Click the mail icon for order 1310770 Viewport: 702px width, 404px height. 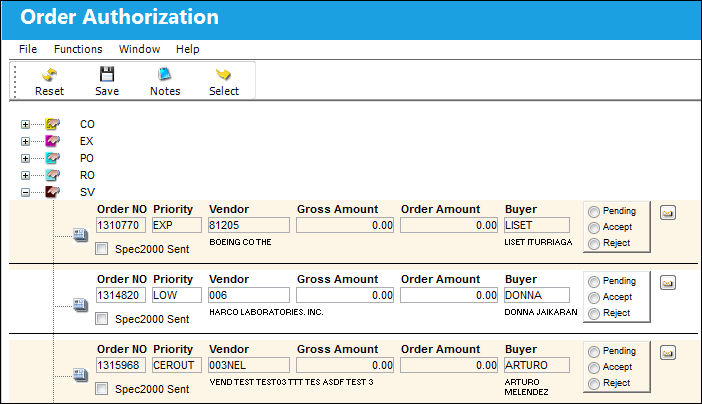coord(668,213)
